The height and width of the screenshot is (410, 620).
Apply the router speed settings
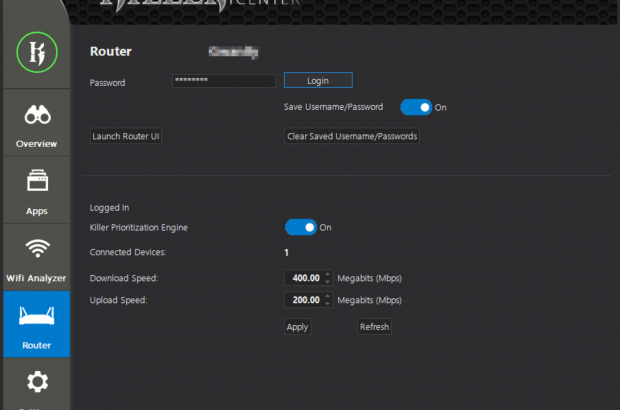click(297, 327)
